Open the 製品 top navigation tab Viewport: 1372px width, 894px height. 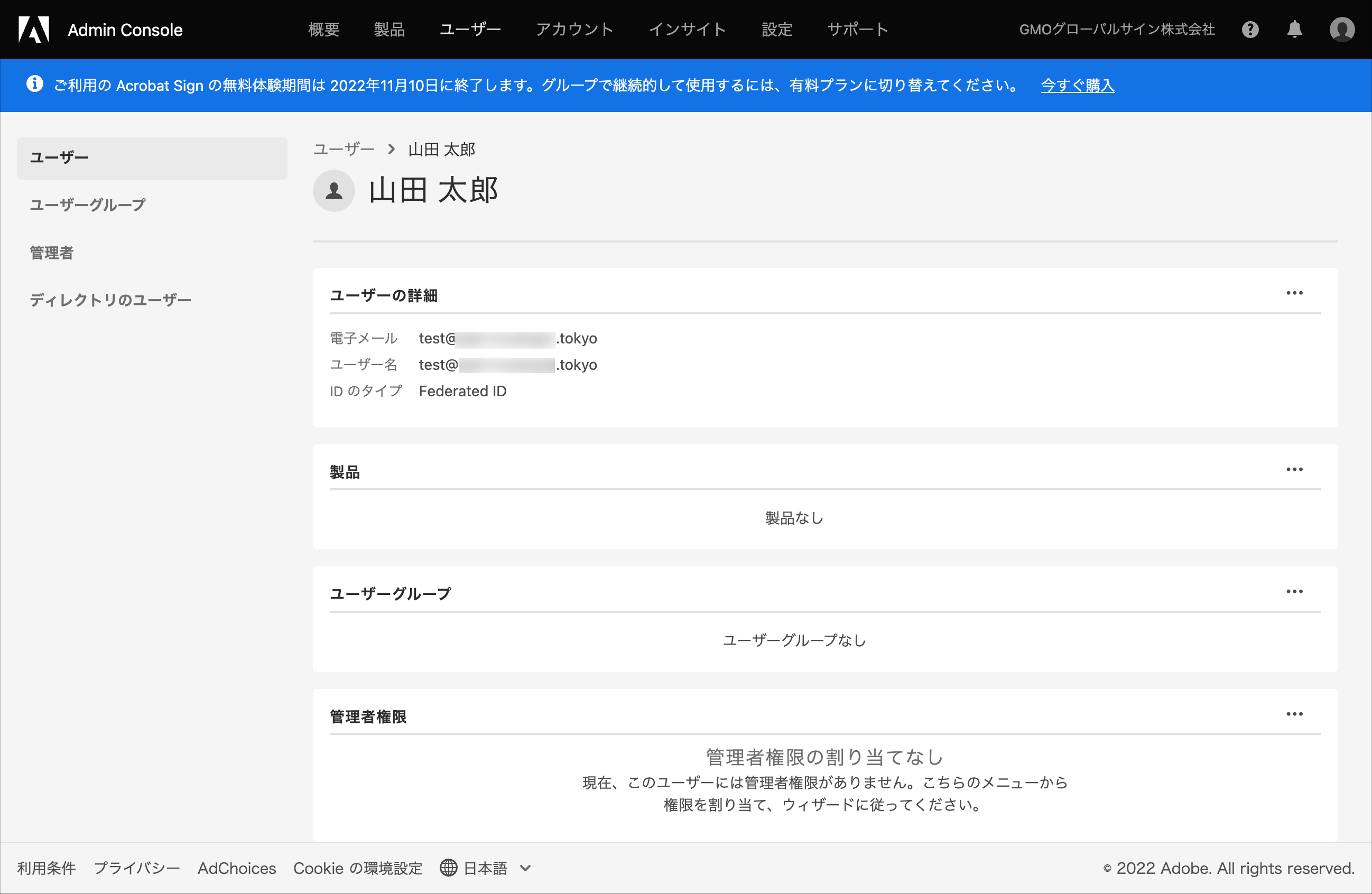(x=389, y=30)
